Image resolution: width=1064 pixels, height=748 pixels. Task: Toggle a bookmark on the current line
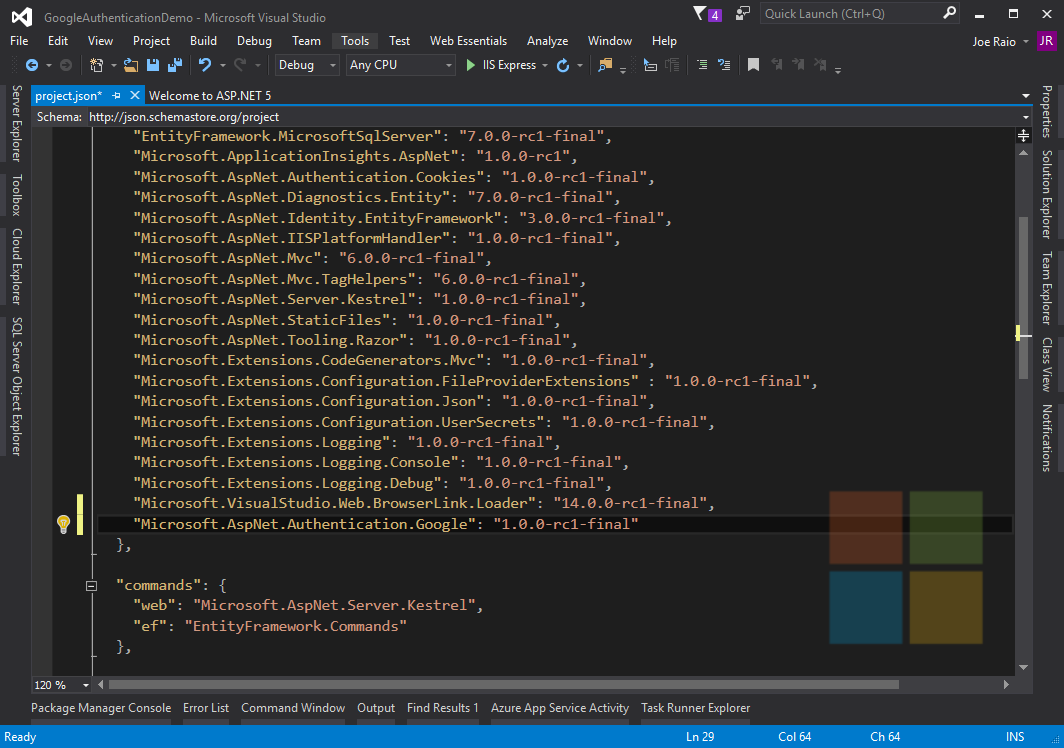pos(753,65)
